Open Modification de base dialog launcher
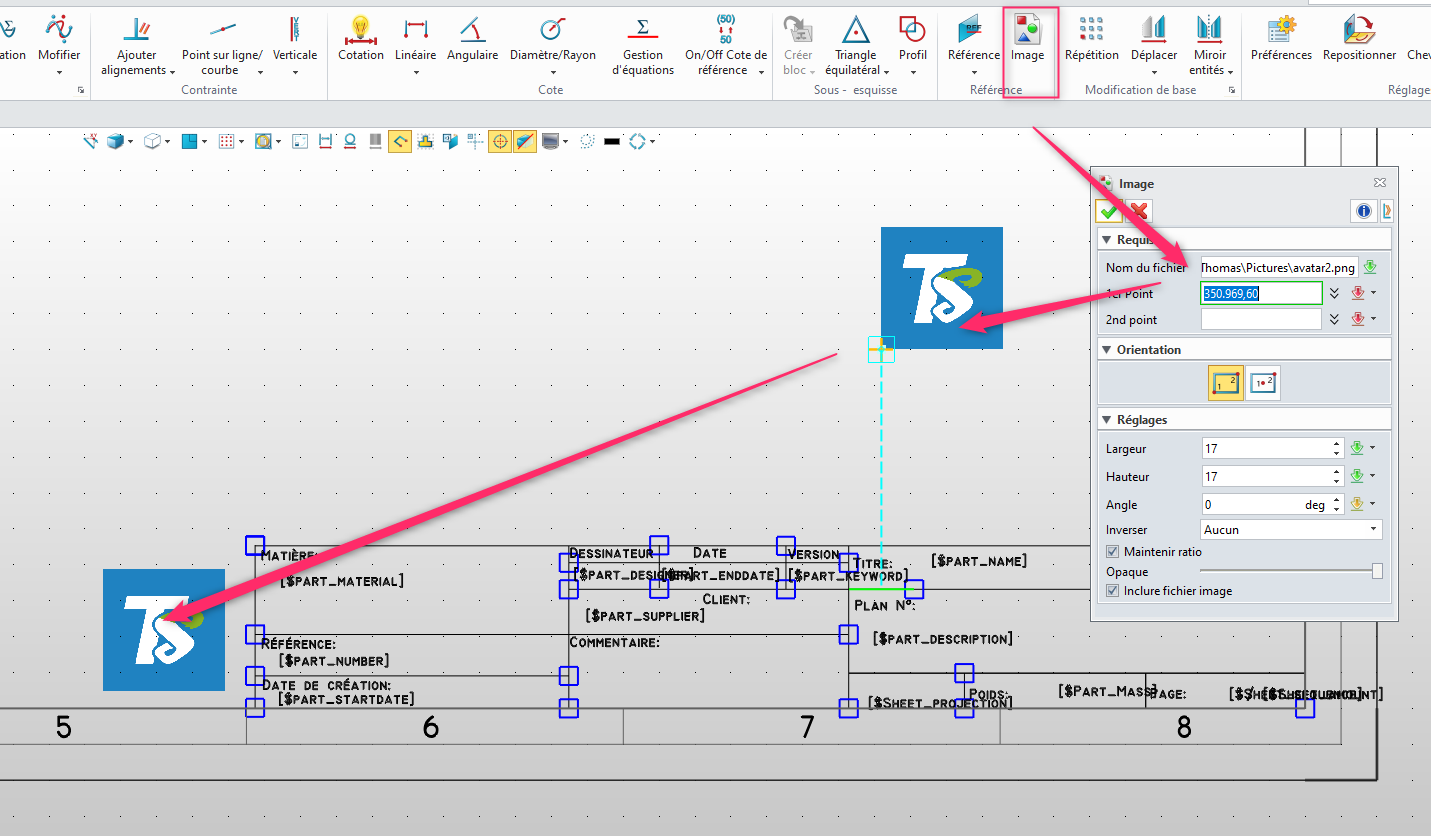 tap(1232, 91)
